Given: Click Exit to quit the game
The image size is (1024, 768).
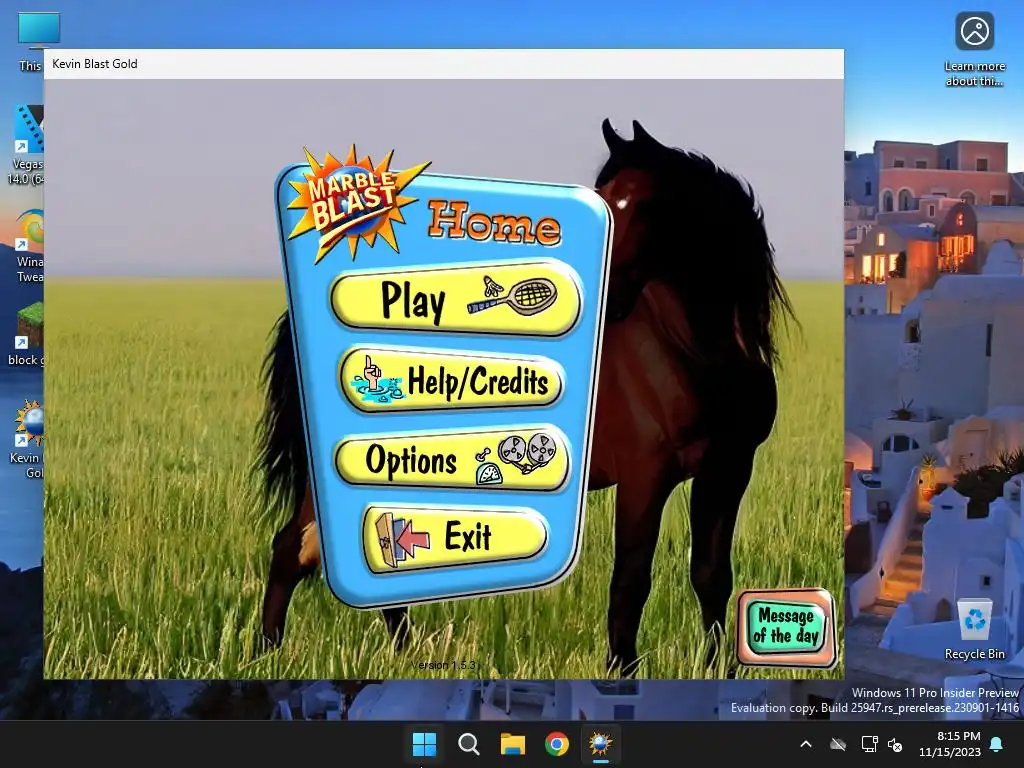Looking at the screenshot, I should (455, 537).
